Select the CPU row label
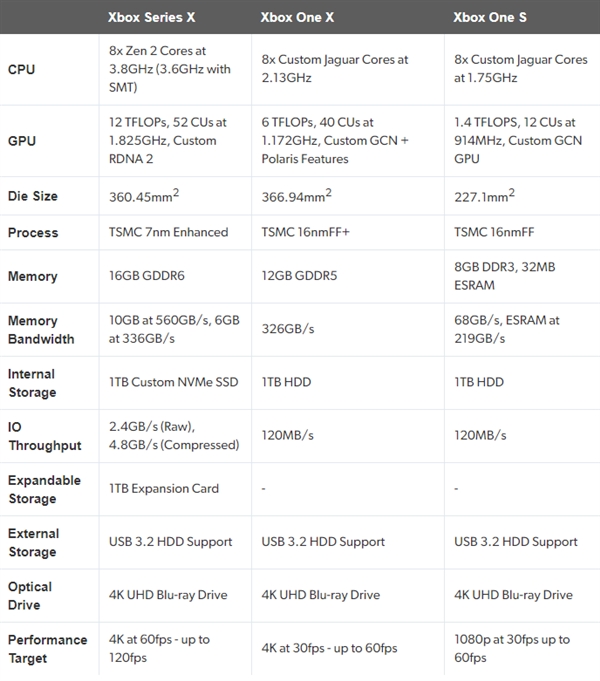600x681 pixels. 21,70
